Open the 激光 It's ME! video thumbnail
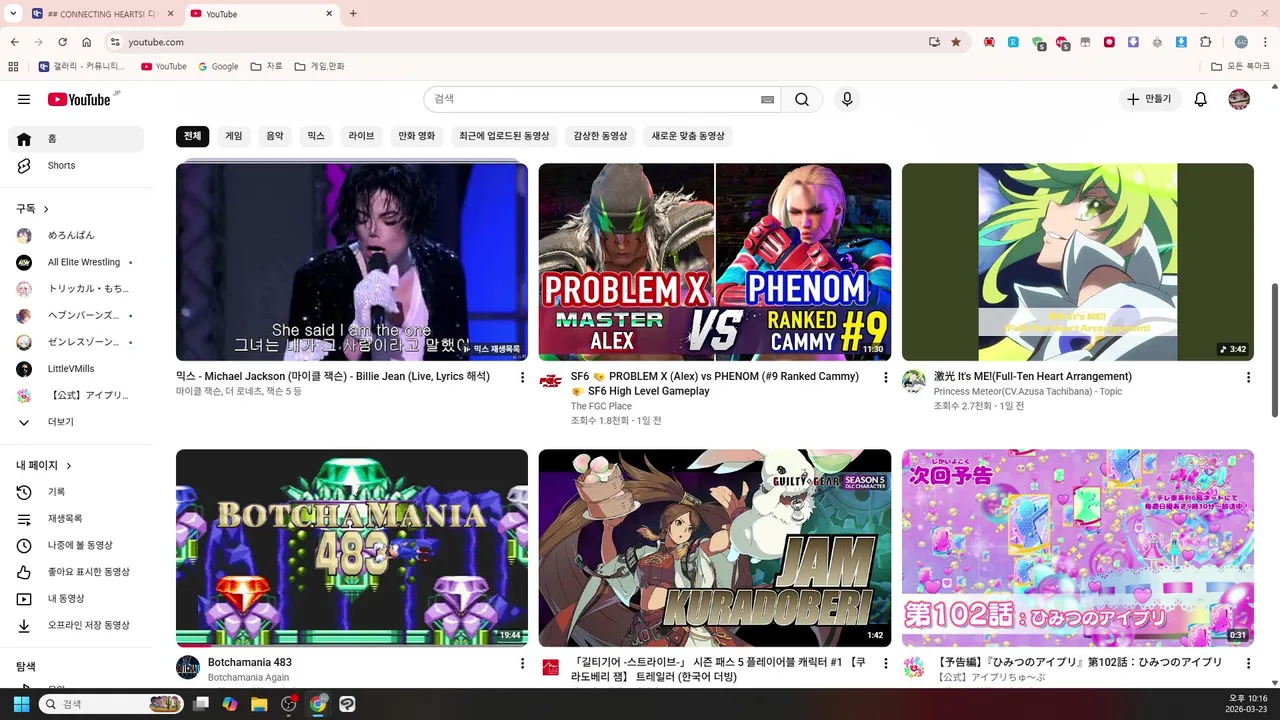 tap(1078, 262)
